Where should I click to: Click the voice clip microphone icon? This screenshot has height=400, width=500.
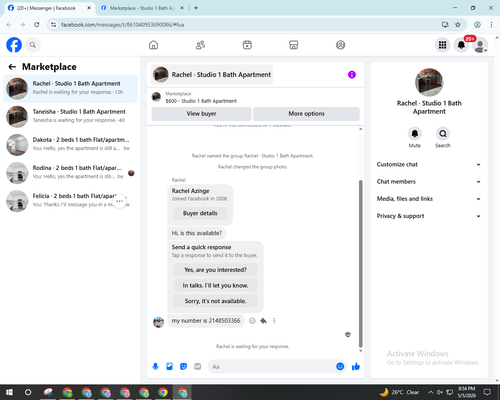(x=155, y=367)
